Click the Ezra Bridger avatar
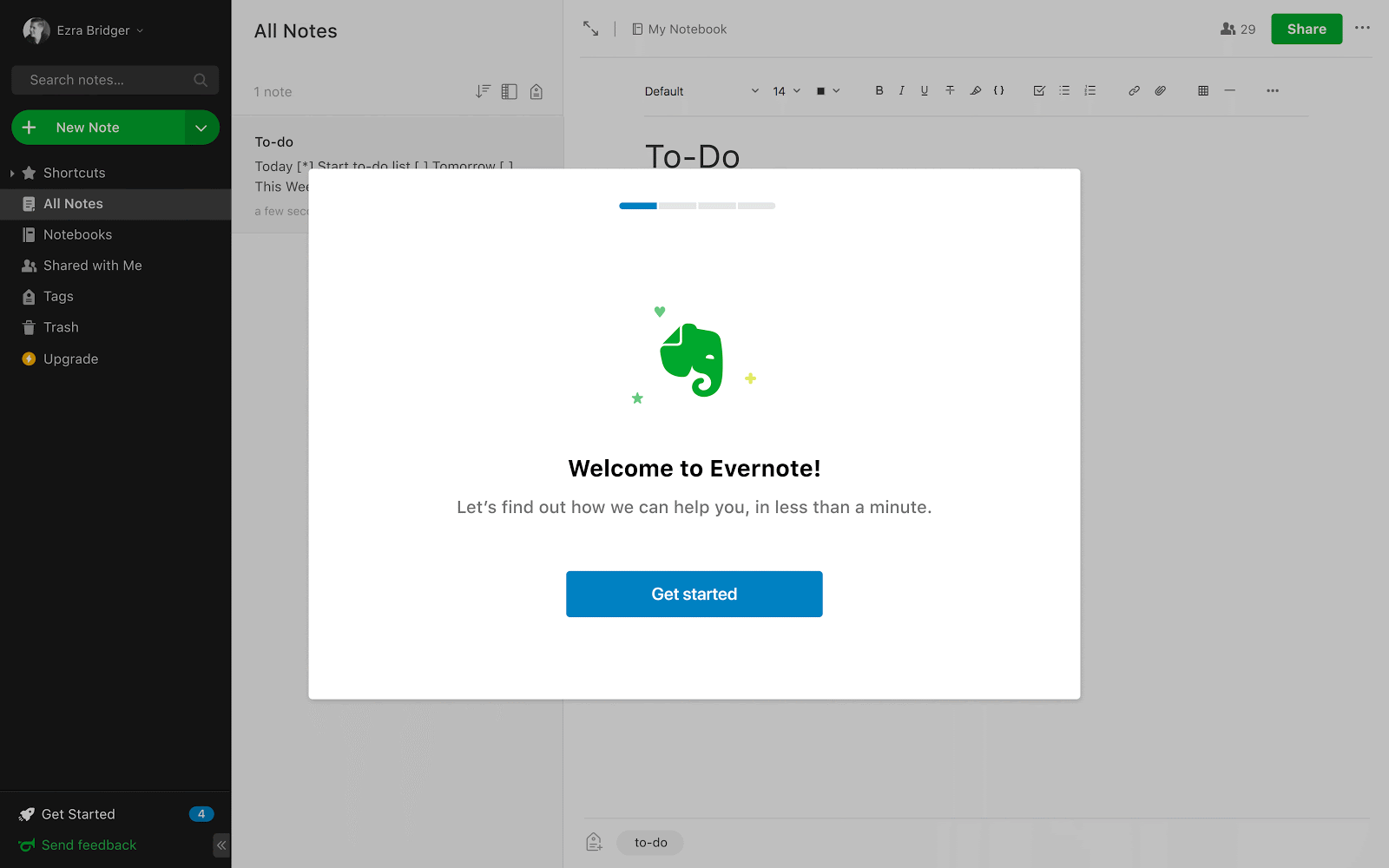Screen dimensions: 1389x868 36,30
